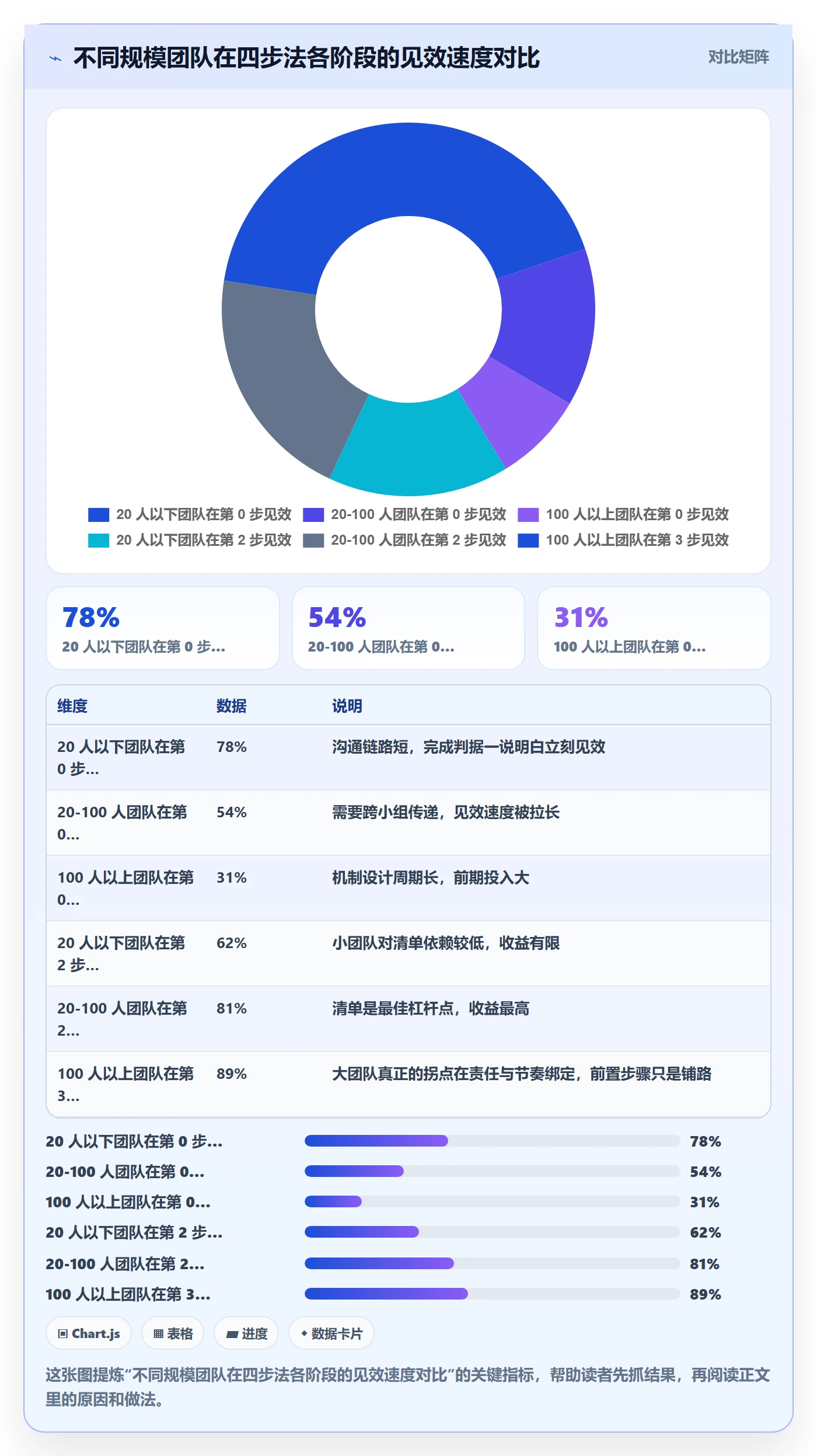The height and width of the screenshot is (1456, 817).
Task: Click the 维度 table column header
Action: tap(72, 706)
